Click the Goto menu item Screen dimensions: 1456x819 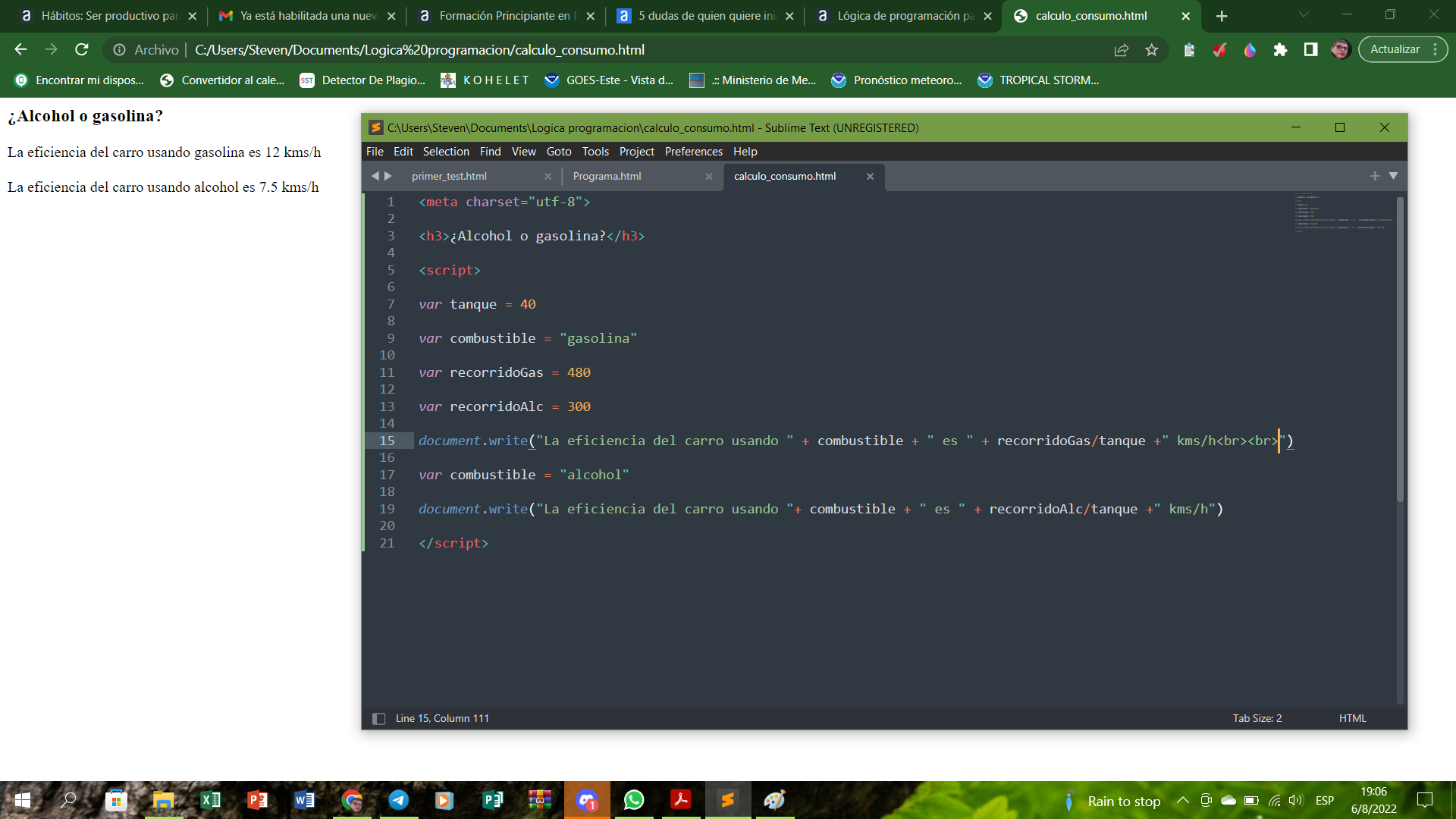(558, 151)
